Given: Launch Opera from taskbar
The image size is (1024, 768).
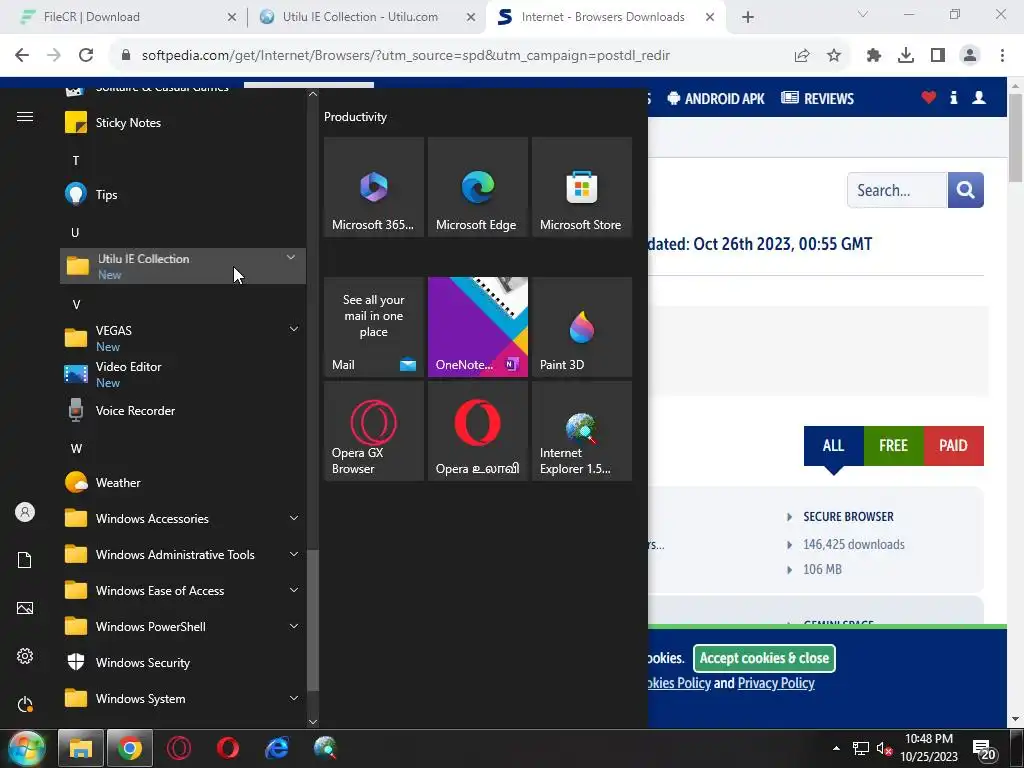Looking at the screenshot, I should [x=228, y=748].
